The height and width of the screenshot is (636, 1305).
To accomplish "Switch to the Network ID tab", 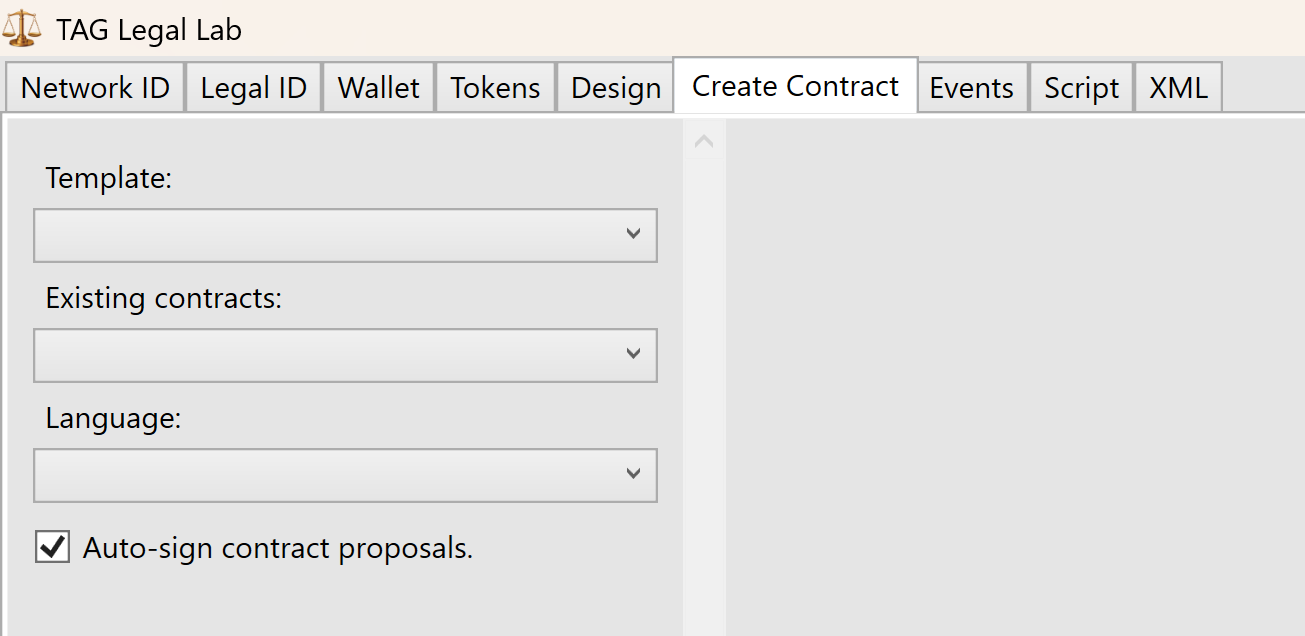I will (94, 87).
